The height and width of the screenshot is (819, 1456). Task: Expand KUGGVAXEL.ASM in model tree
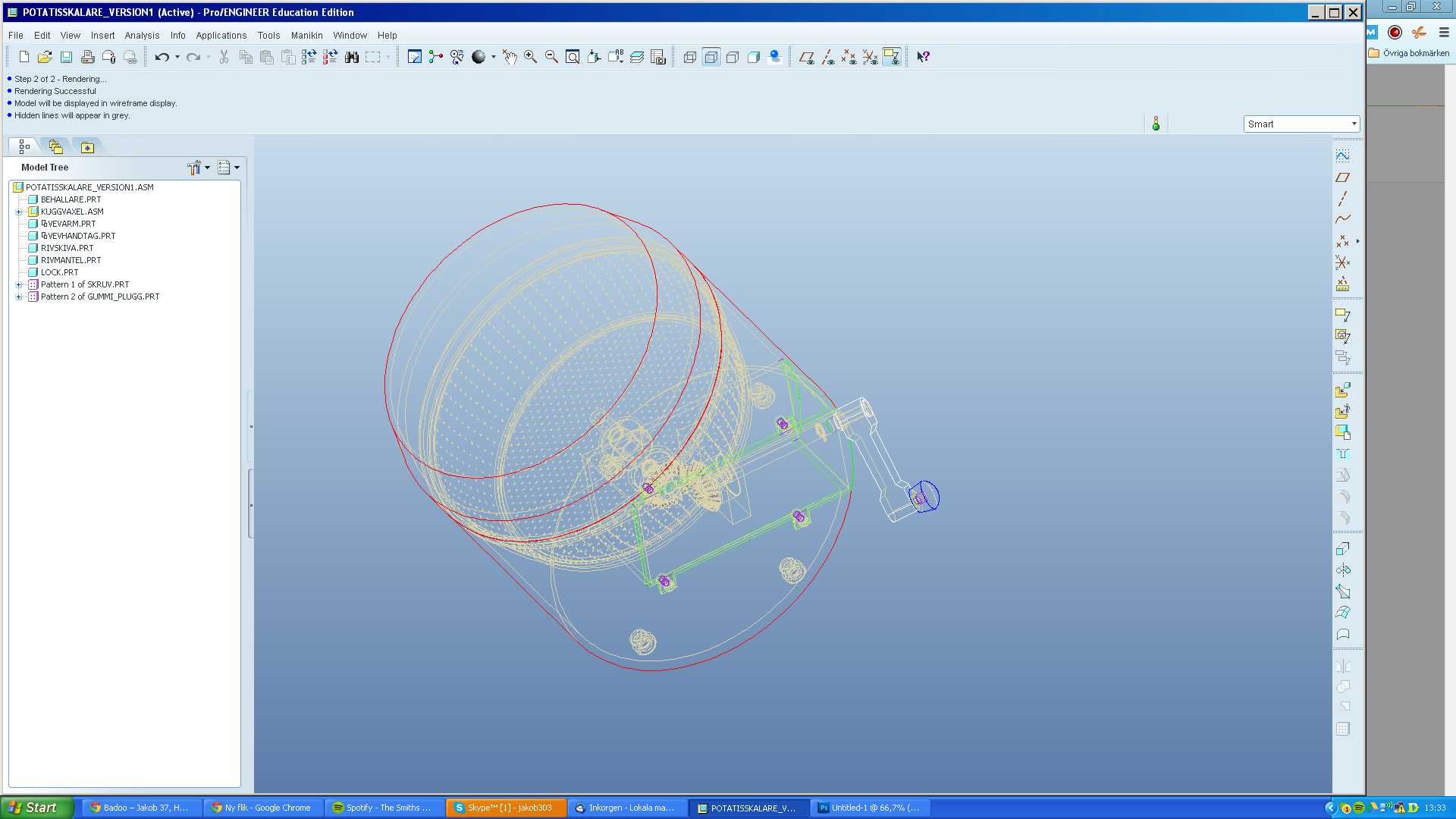click(19, 212)
